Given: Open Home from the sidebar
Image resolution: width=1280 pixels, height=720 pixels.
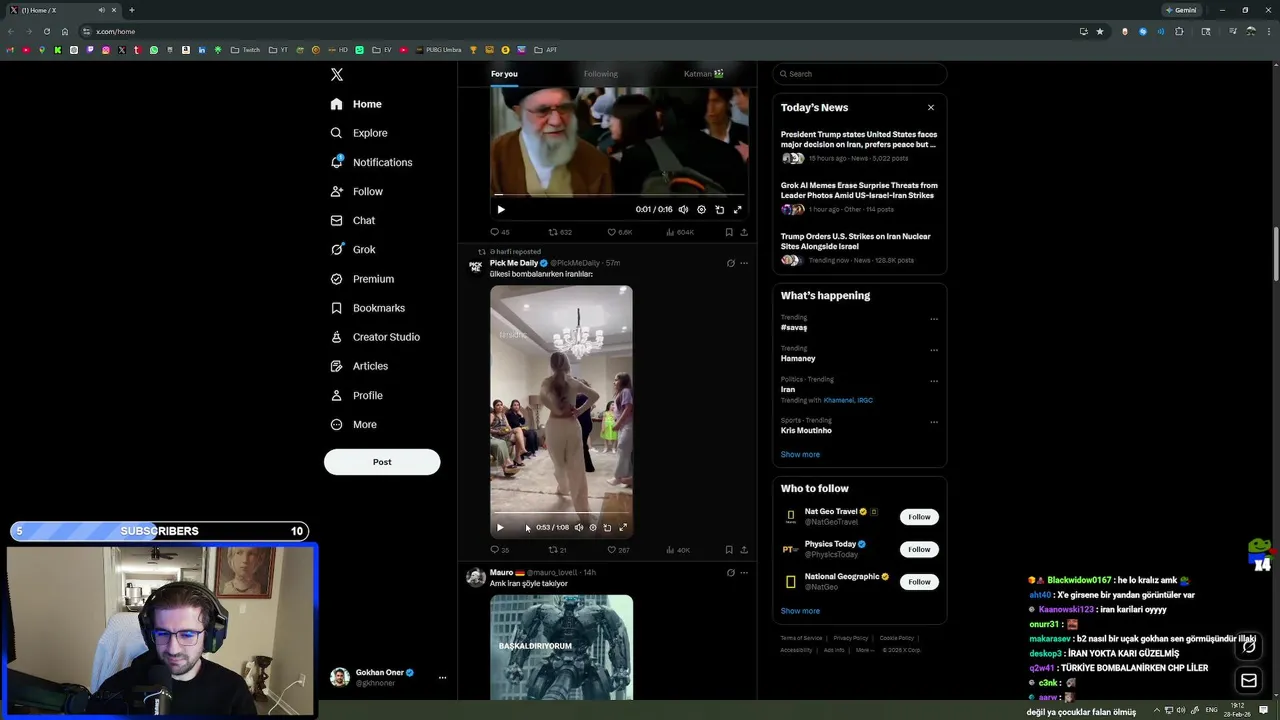Looking at the screenshot, I should (356, 104).
